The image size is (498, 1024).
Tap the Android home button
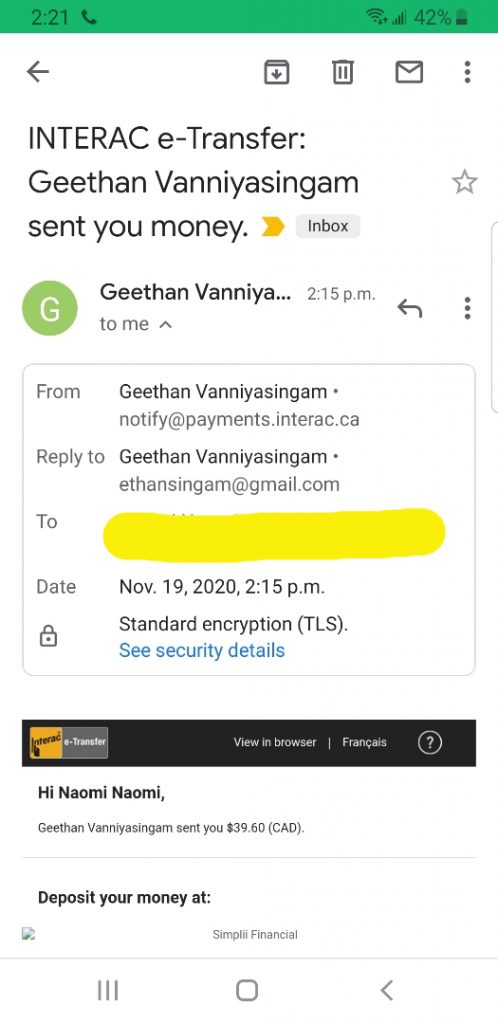tap(247, 990)
